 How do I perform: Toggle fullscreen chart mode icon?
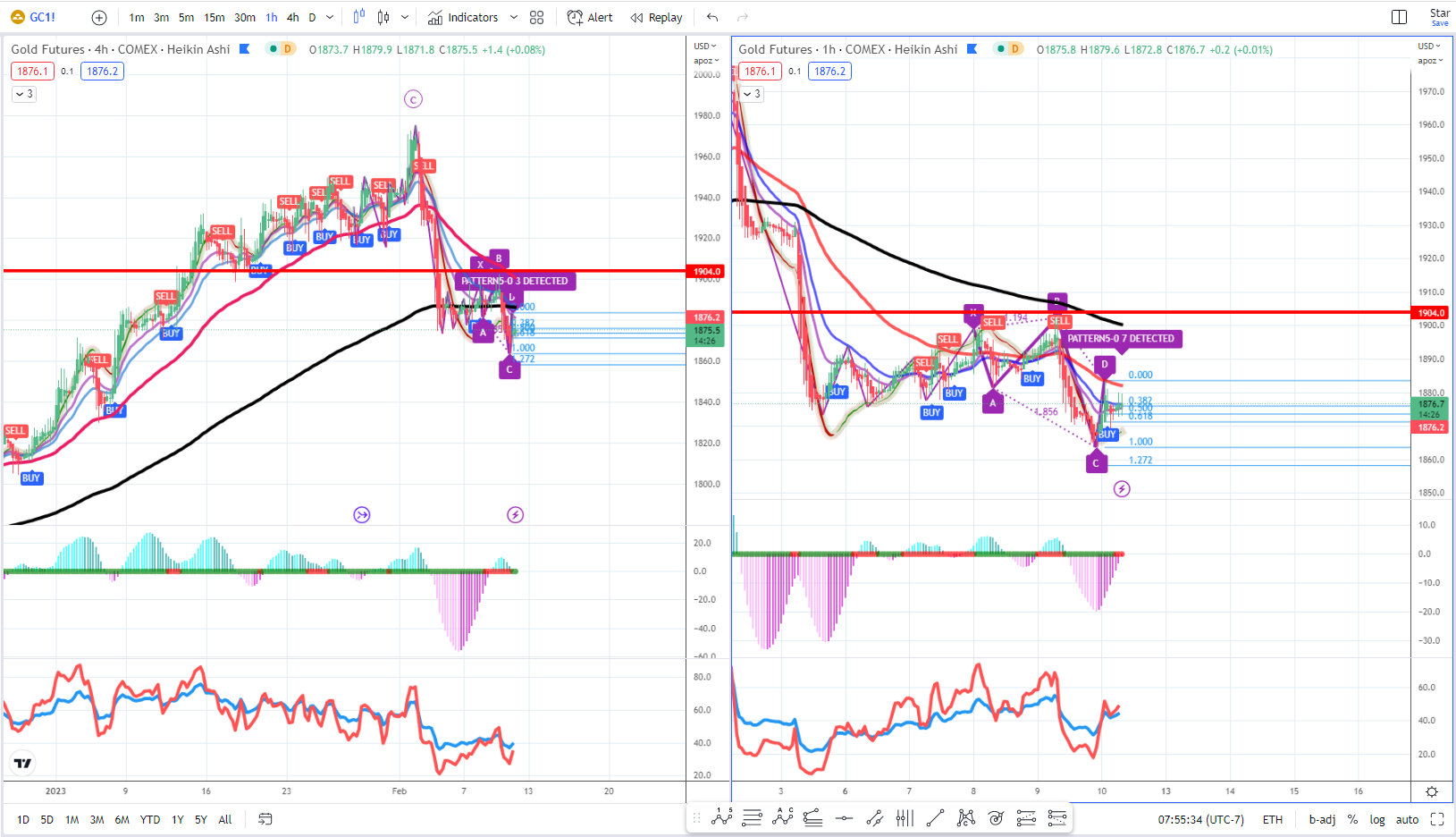[1437, 819]
